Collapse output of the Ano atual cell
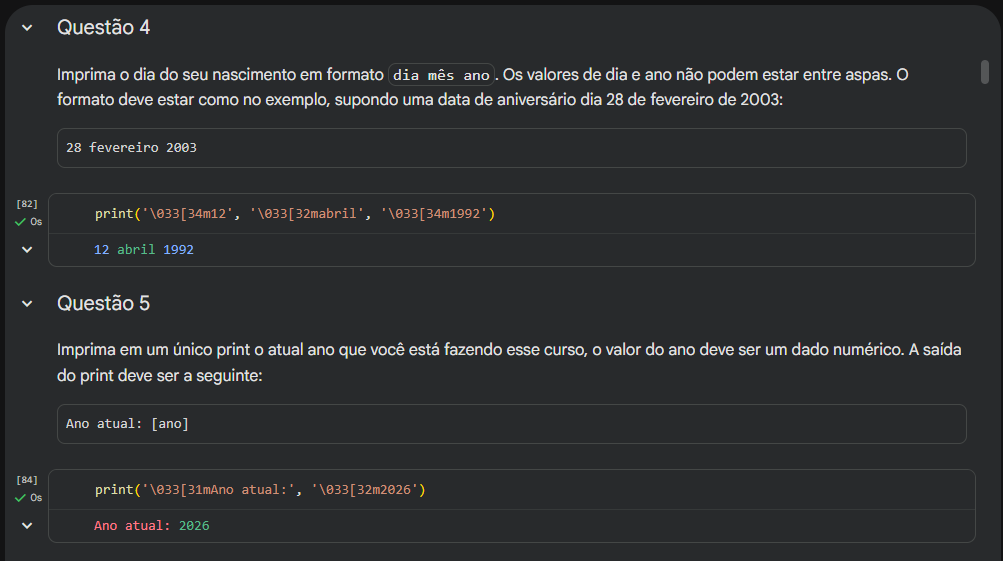The height and width of the screenshot is (561, 1003). click(x=27, y=526)
